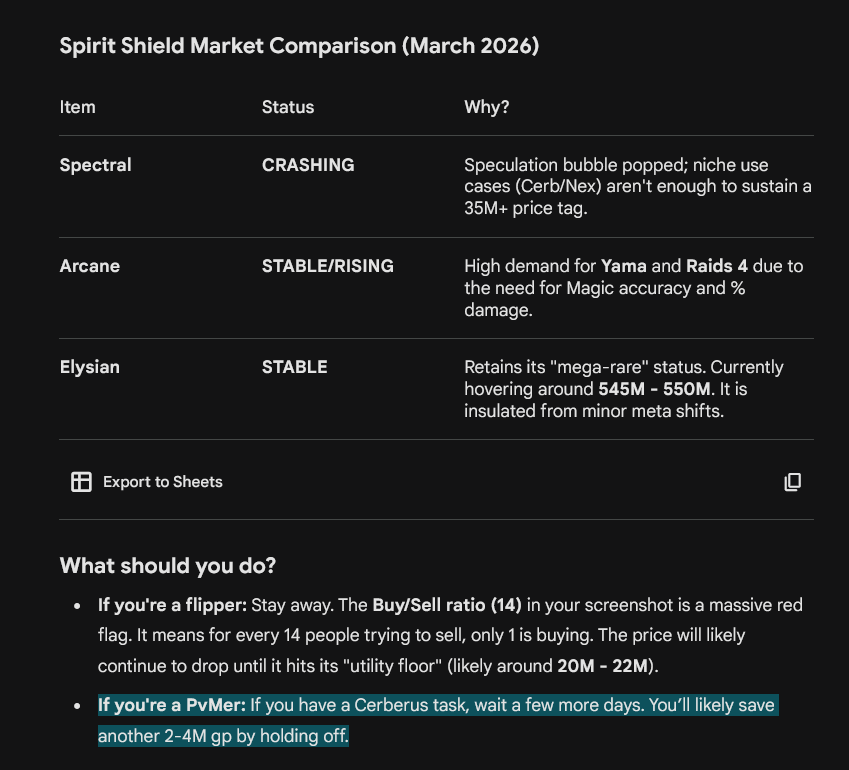This screenshot has width=849, height=770.
Task: Click the What should you do? heading
Action: point(168,566)
